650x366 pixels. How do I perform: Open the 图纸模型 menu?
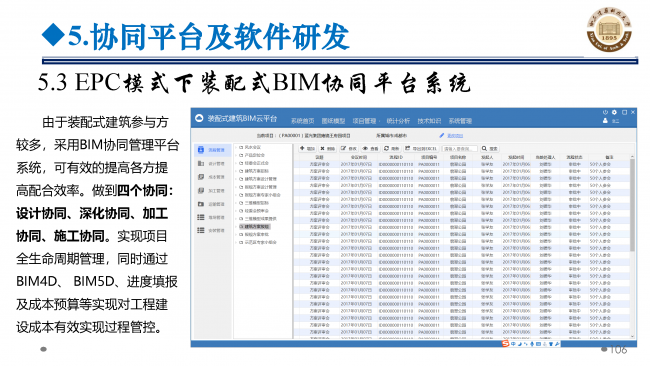pyautogui.click(x=333, y=121)
